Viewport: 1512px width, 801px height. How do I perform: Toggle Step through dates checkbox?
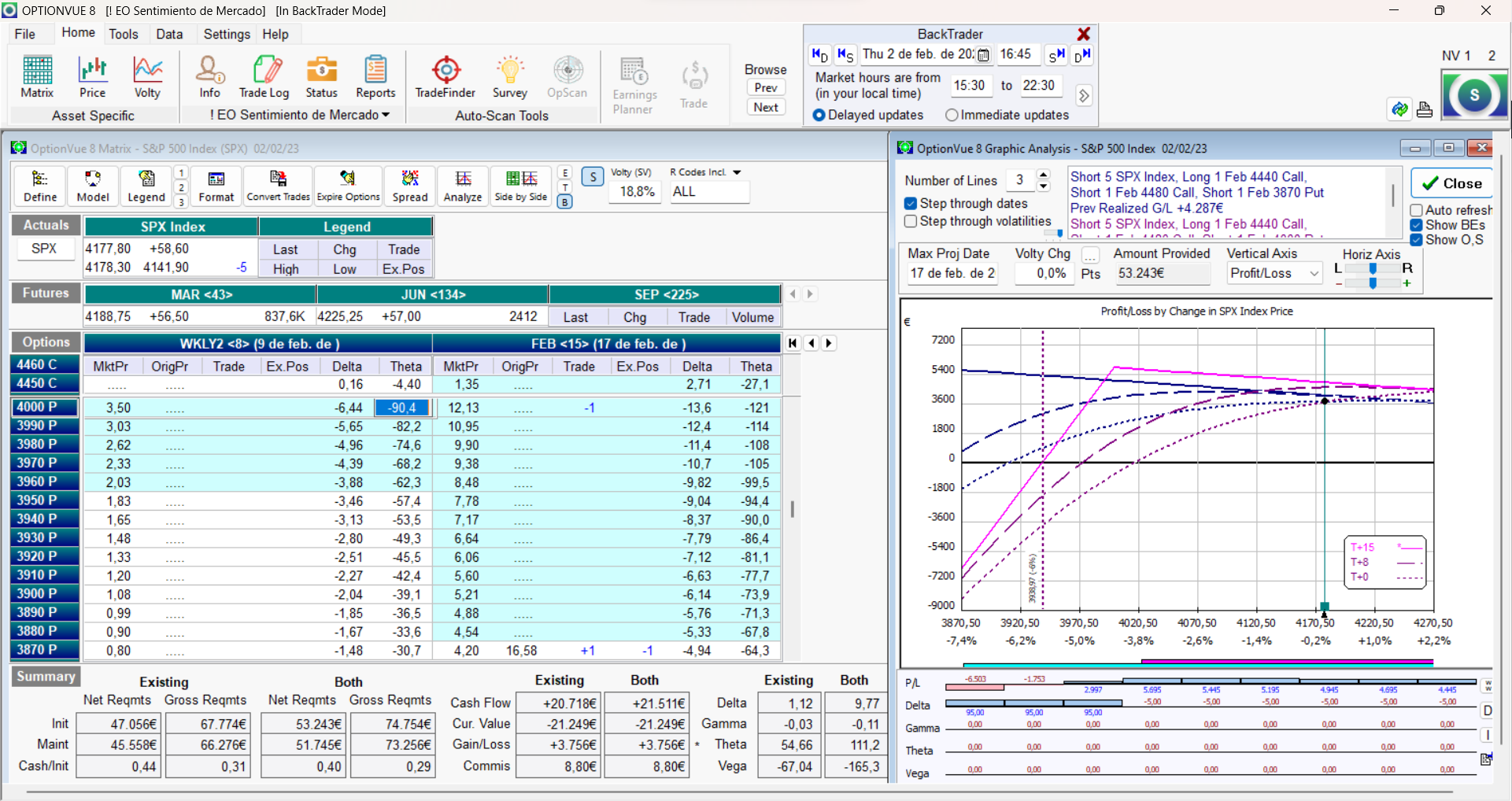(x=911, y=203)
